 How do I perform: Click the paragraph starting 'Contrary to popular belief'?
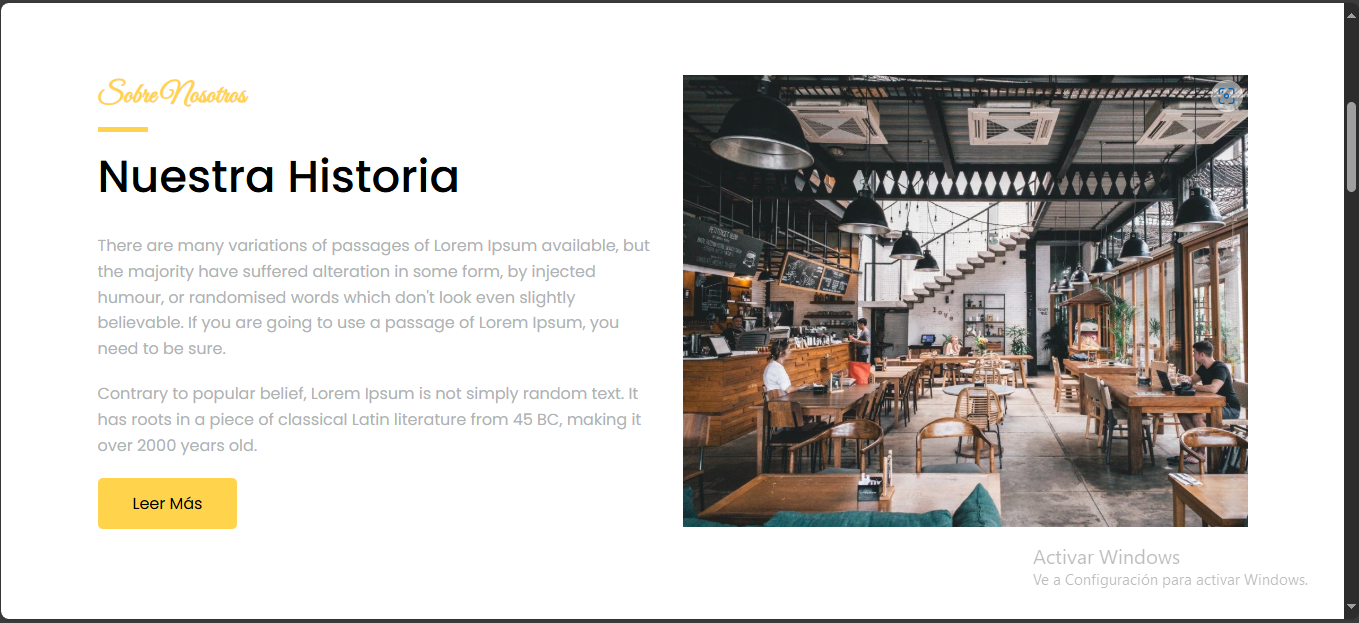pyautogui.click(x=370, y=420)
